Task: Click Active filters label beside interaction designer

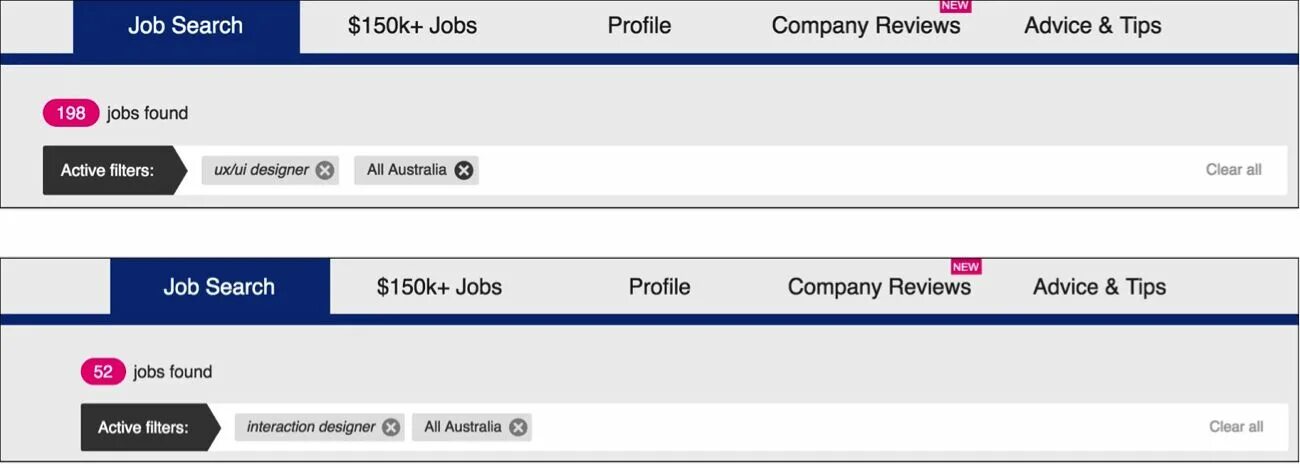Action: (x=143, y=428)
